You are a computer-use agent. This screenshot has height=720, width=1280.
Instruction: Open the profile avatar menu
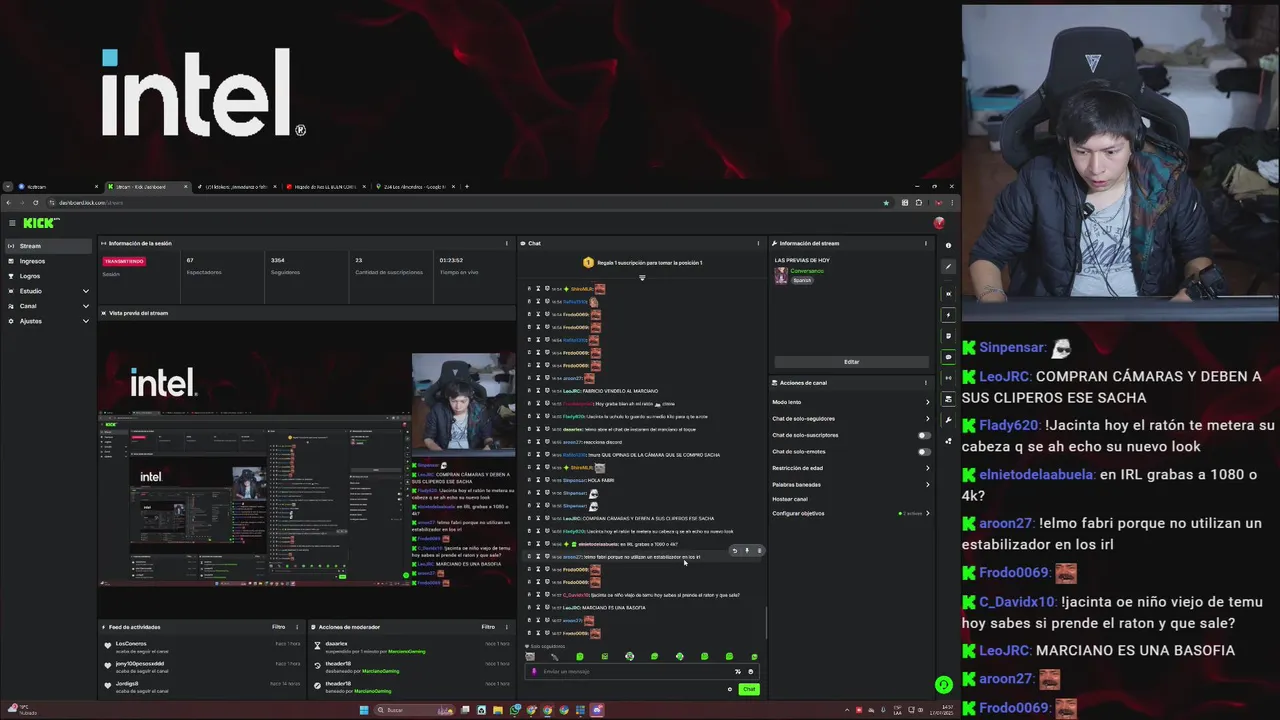pyautogui.click(x=939, y=223)
